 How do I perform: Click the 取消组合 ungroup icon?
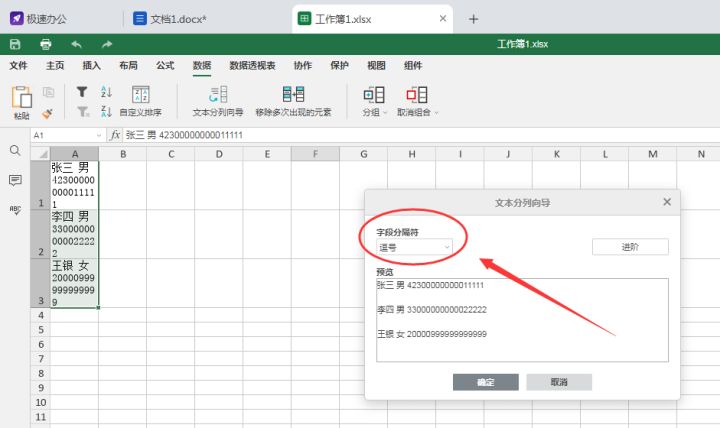point(416,95)
